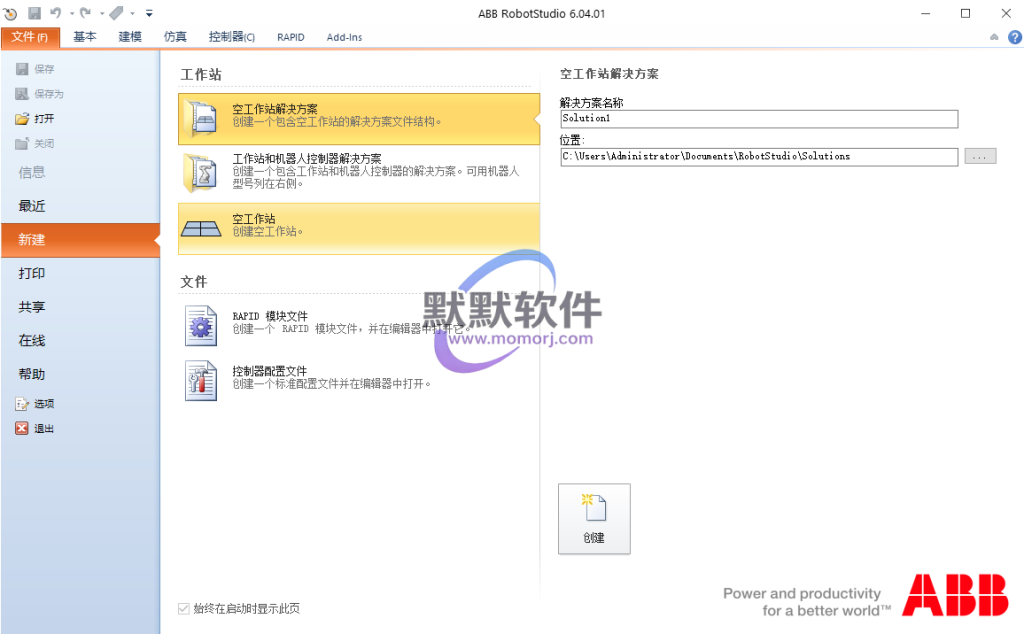Screen dimensions: 1024x634
Task: Switch to the Add-Ins ribbon tab
Action: (344, 37)
